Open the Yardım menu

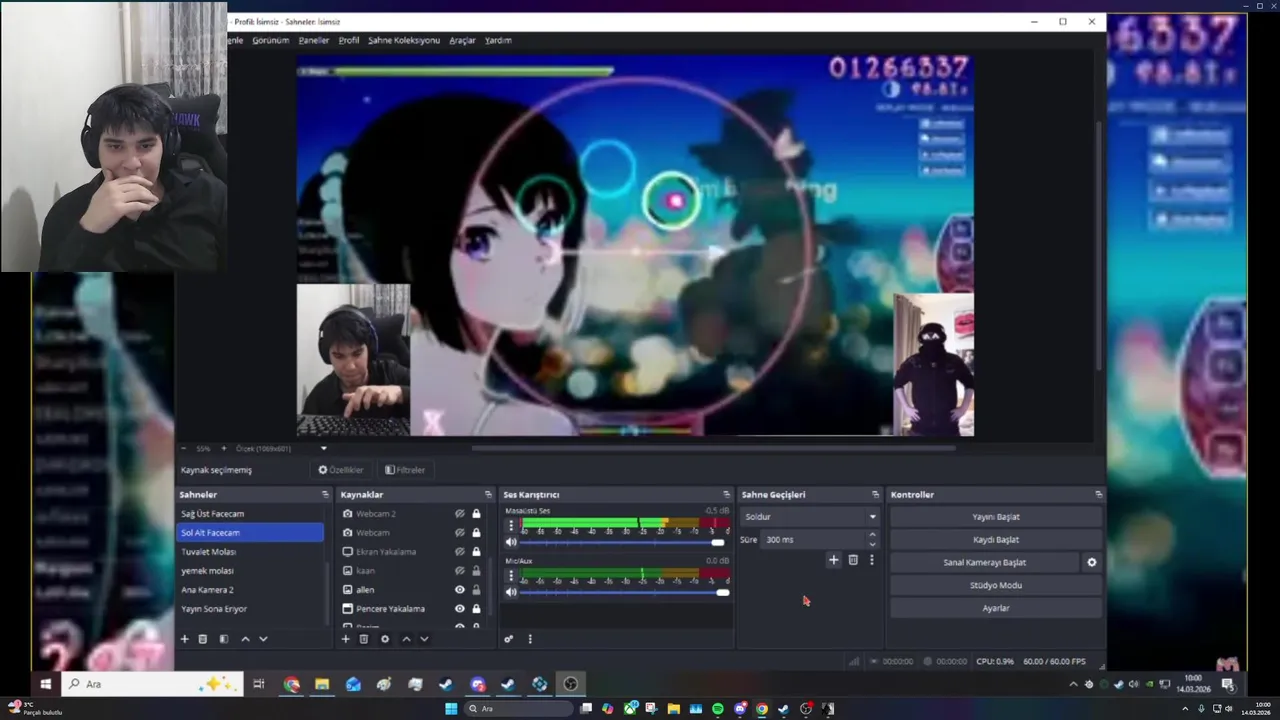[x=498, y=40]
